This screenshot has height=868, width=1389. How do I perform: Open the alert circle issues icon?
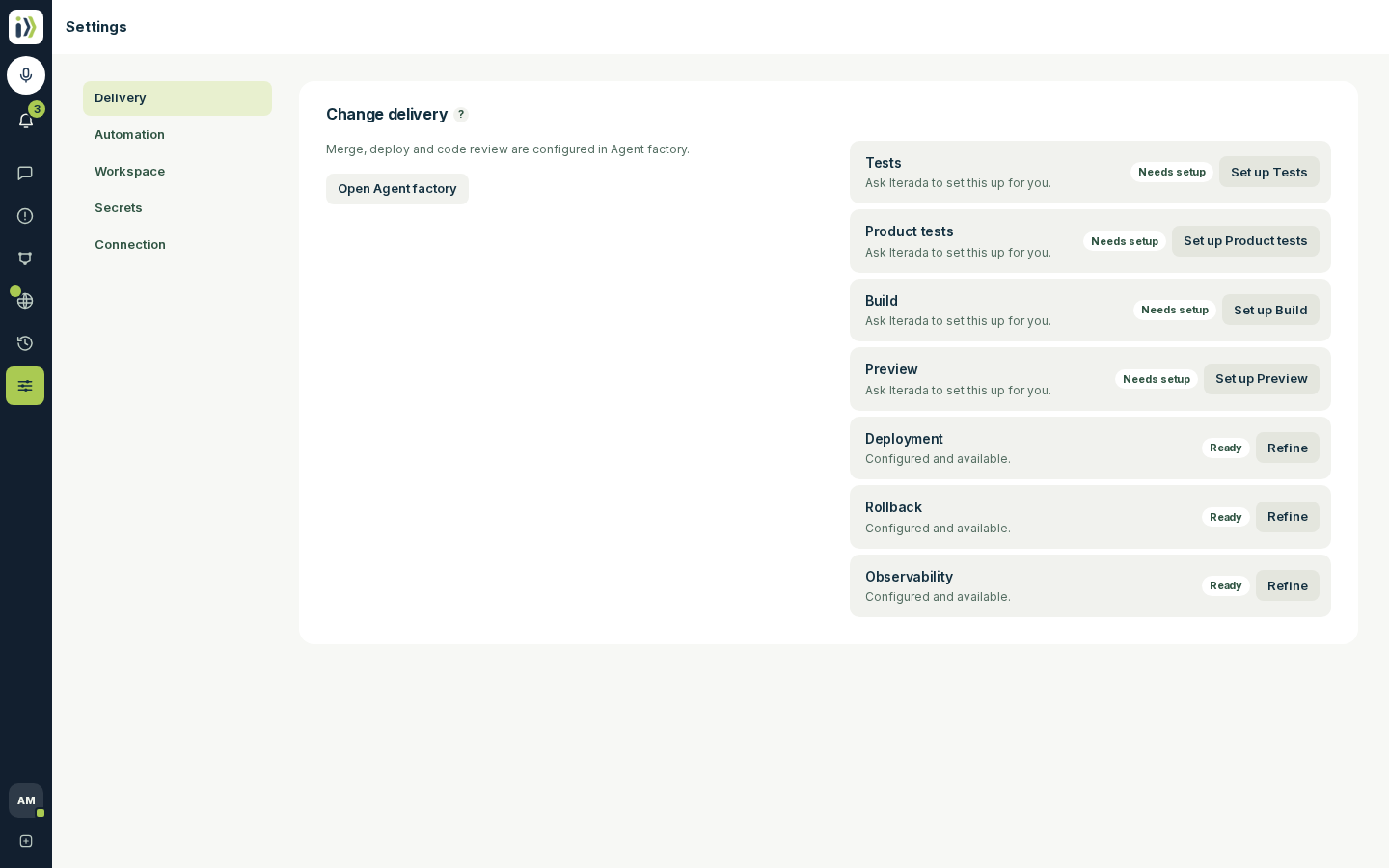click(x=25, y=216)
